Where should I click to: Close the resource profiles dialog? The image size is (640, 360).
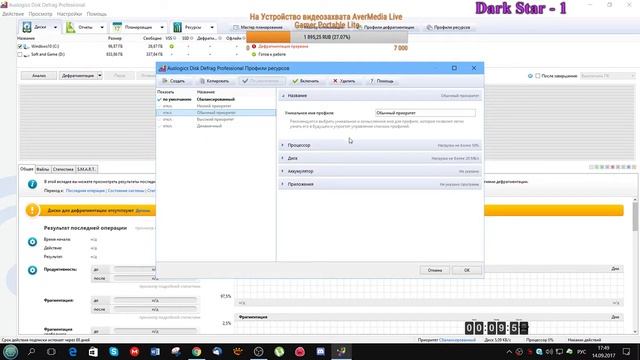pyautogui.click(x=474, y=68)
